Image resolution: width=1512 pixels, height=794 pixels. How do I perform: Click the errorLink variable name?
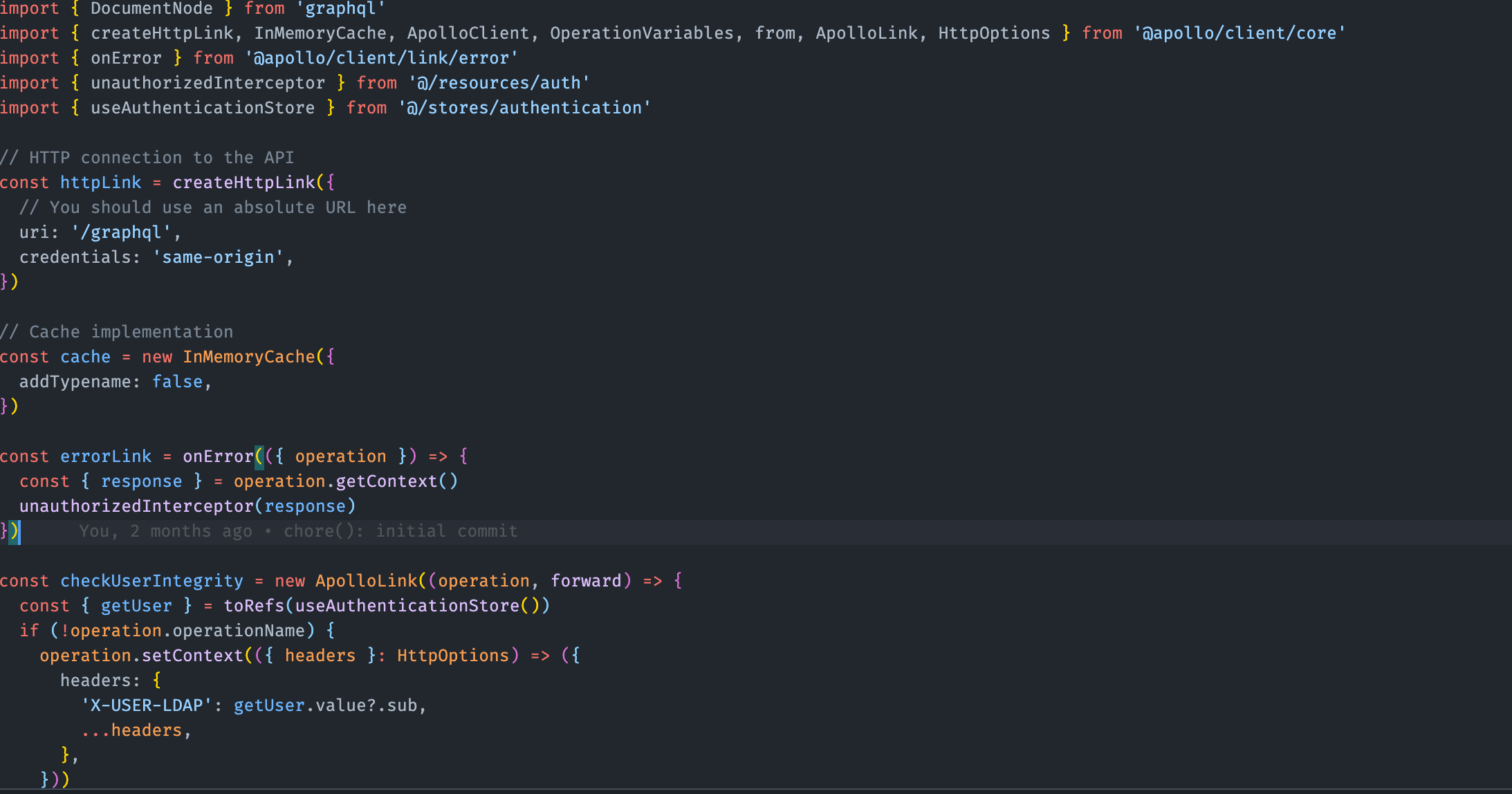(106, 456)
